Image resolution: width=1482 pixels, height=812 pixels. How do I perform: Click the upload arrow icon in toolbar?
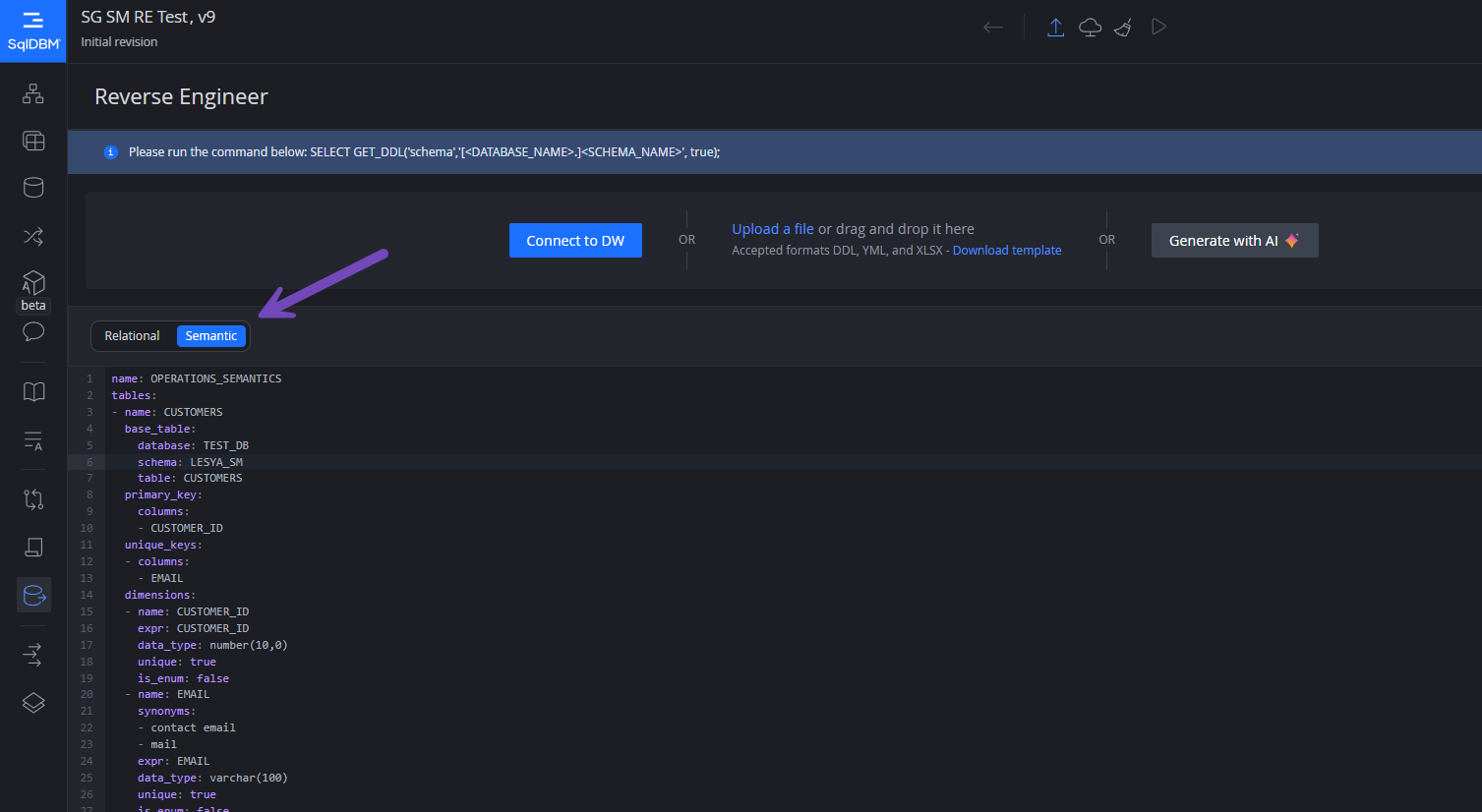[1055, 28]
